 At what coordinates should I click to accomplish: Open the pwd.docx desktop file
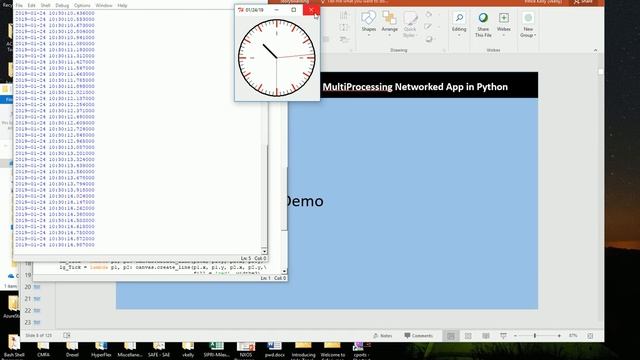[274, 349]
